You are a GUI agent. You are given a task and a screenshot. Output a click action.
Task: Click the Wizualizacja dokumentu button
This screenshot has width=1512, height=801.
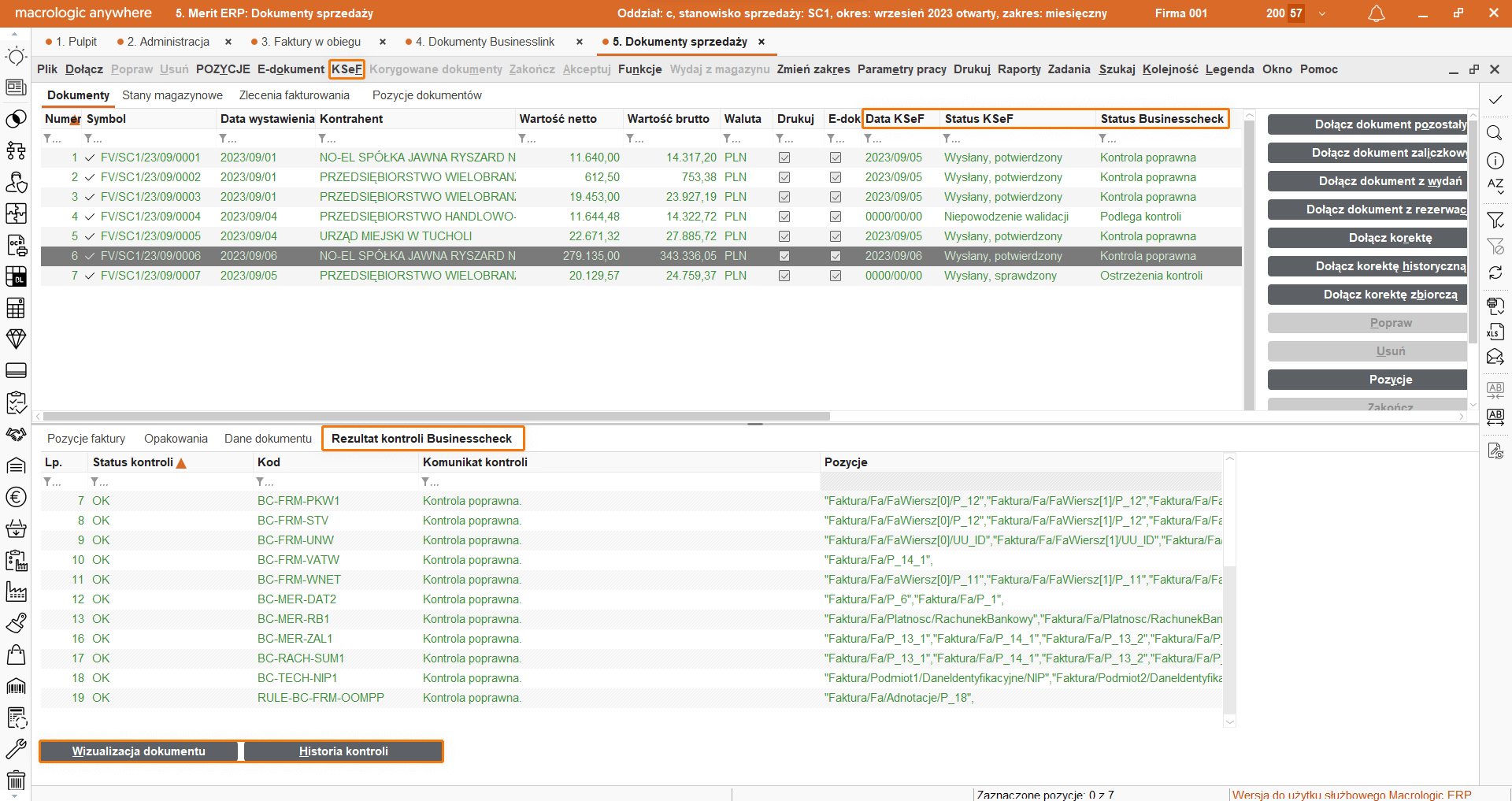click(x=139, y=751)
